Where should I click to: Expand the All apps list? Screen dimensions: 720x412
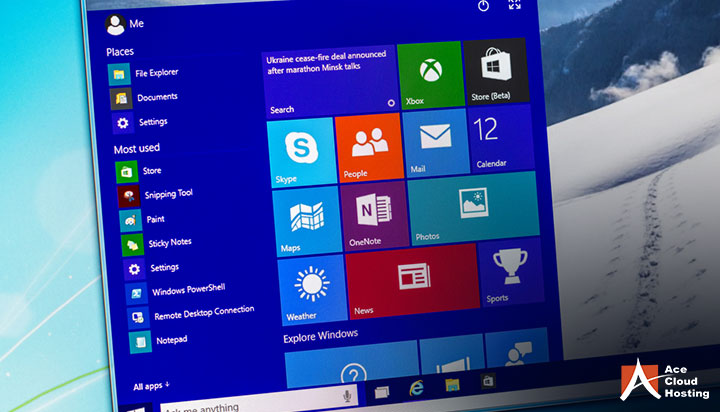152,385
